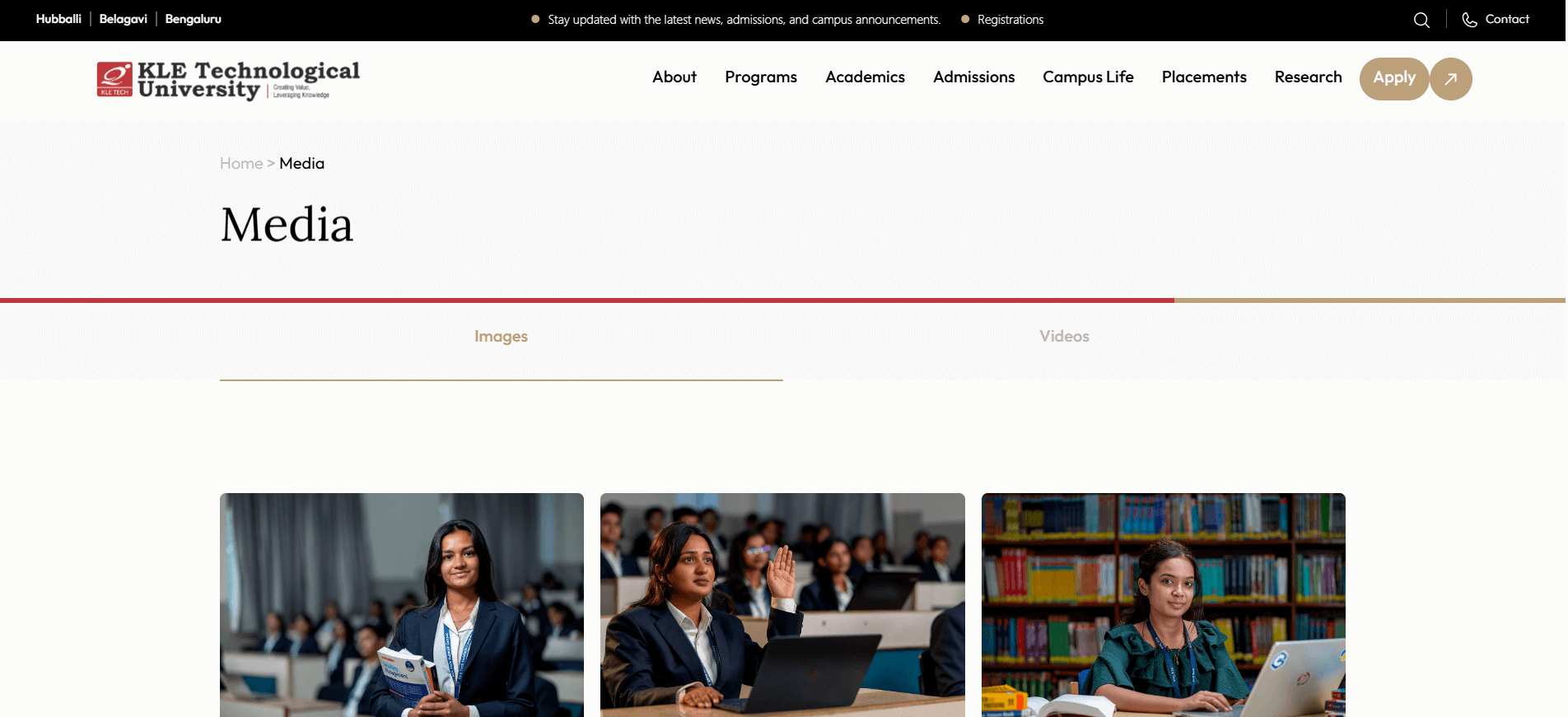Open the Placements menu
Screen dimensions: 1568x717
click(1204, 77)
